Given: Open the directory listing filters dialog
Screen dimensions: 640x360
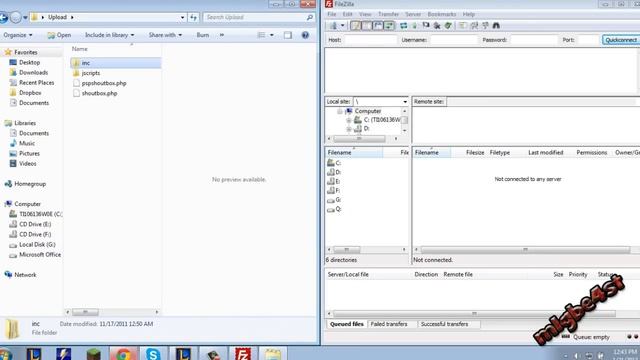Looking at the screenshot, I should 462,26.
